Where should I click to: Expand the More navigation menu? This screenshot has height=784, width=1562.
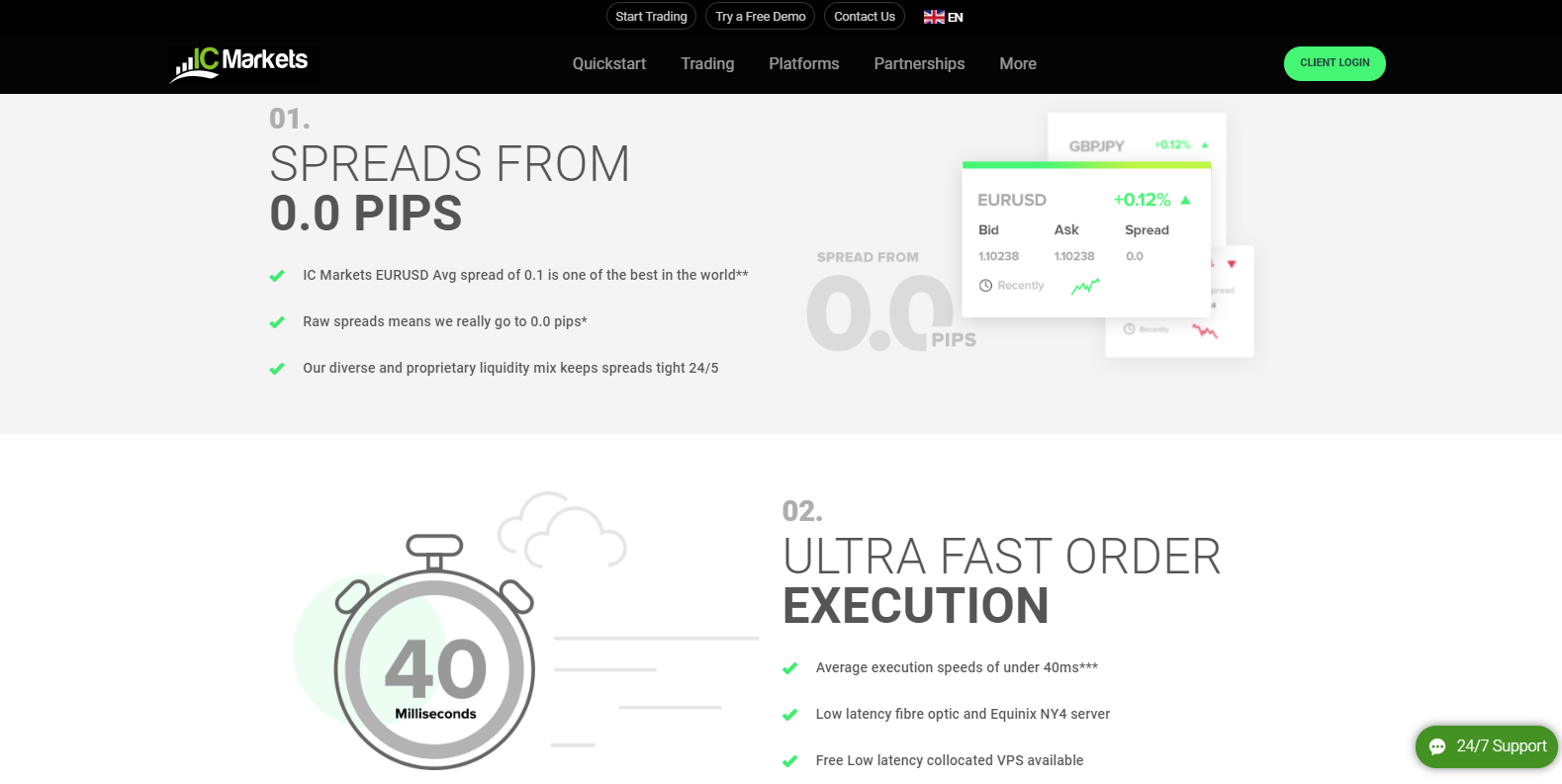(x=1017, y=63)
